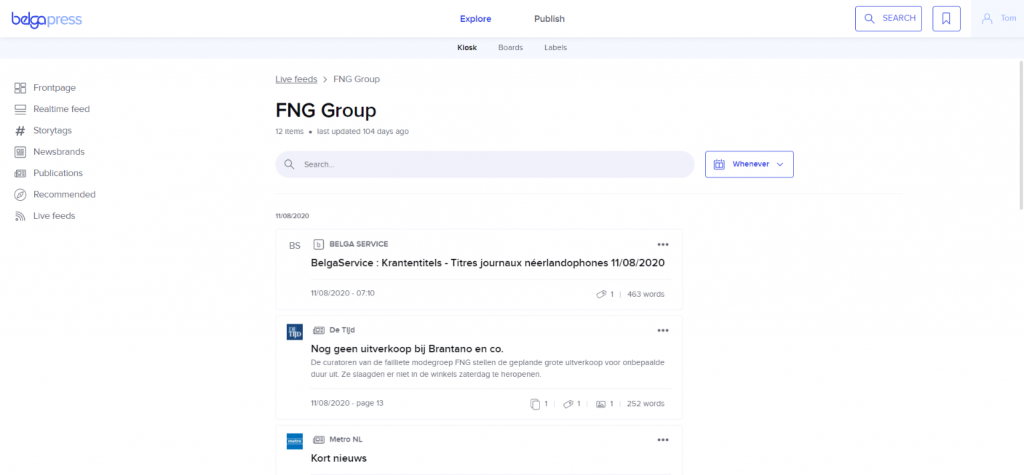
Task: Click the BS initials badge
Action: pos(295,246)
